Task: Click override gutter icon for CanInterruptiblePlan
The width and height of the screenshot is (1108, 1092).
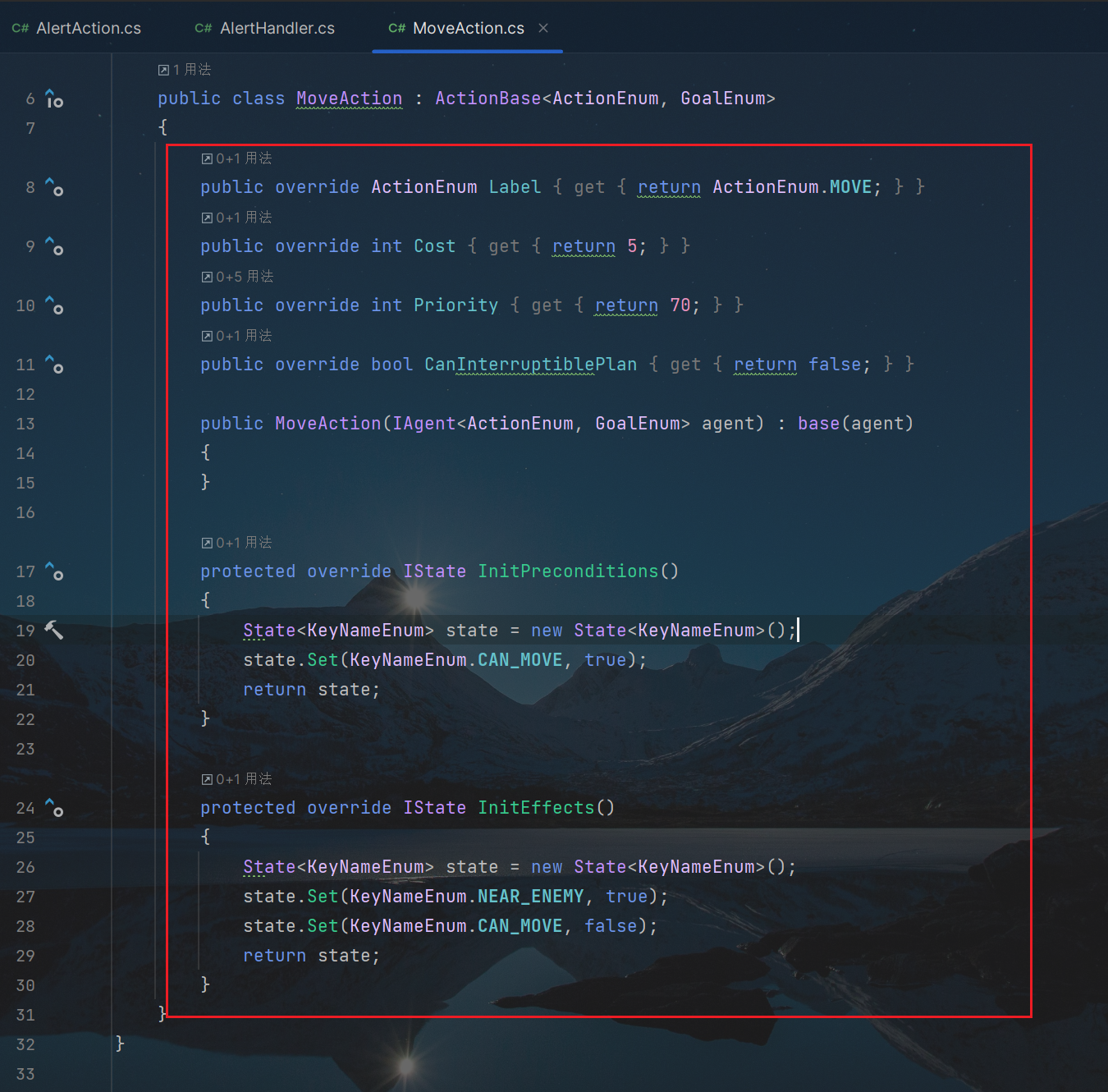Action: [x=54, y=365]
